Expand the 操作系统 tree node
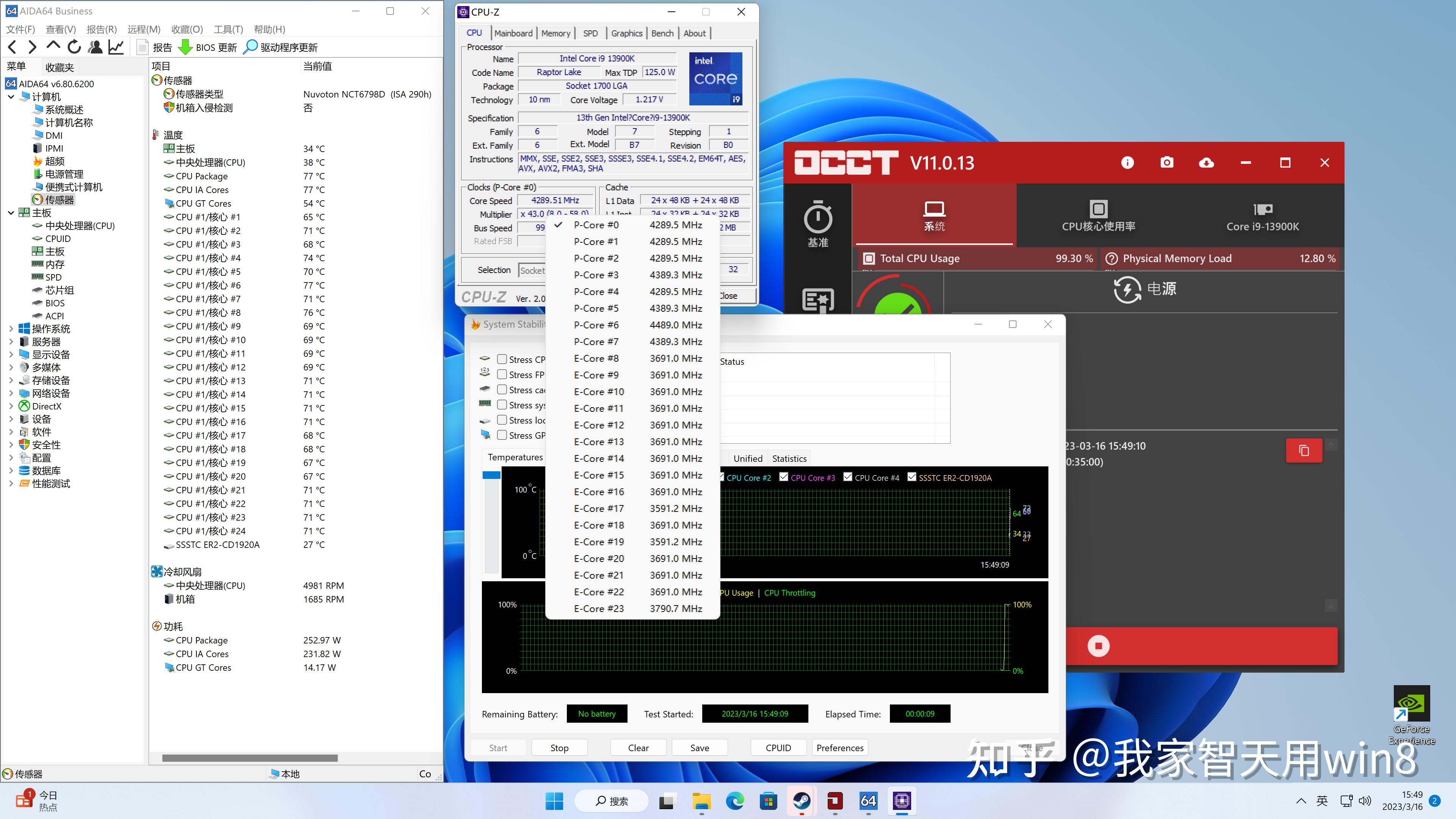Screen dimensions: 1456x819 (11, 328)
